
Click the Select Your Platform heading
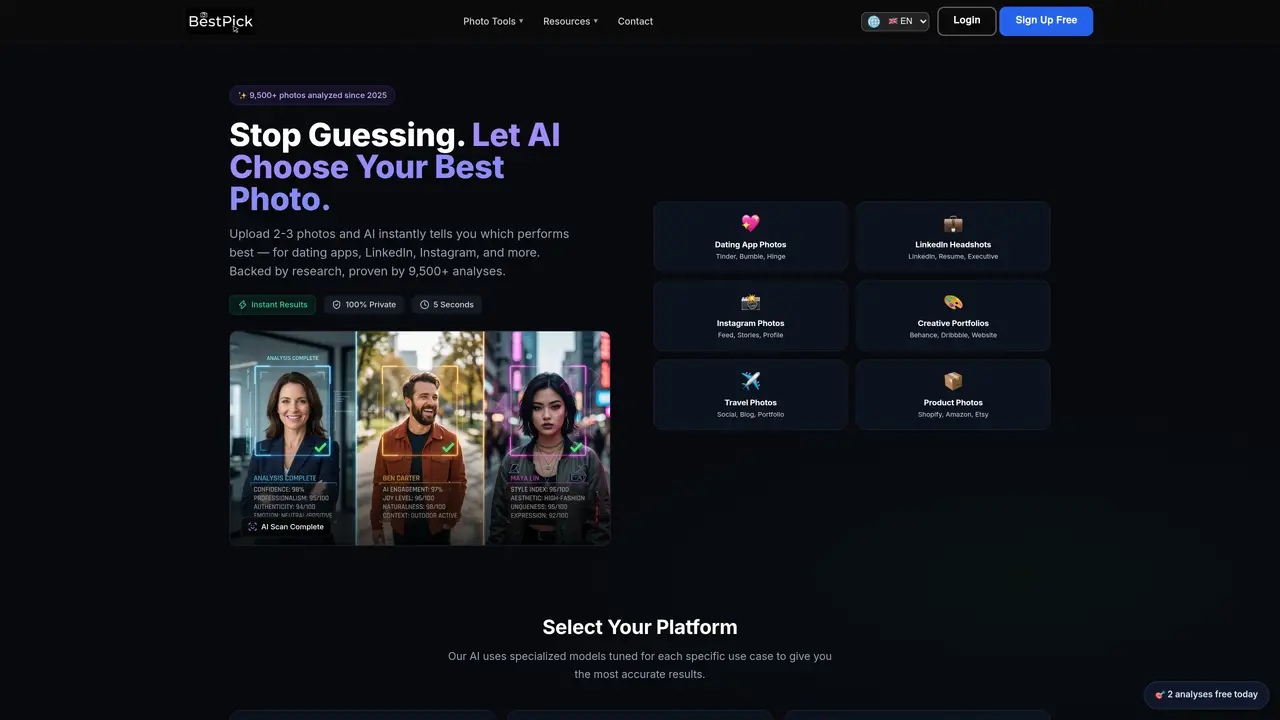(x=640, y=627)
